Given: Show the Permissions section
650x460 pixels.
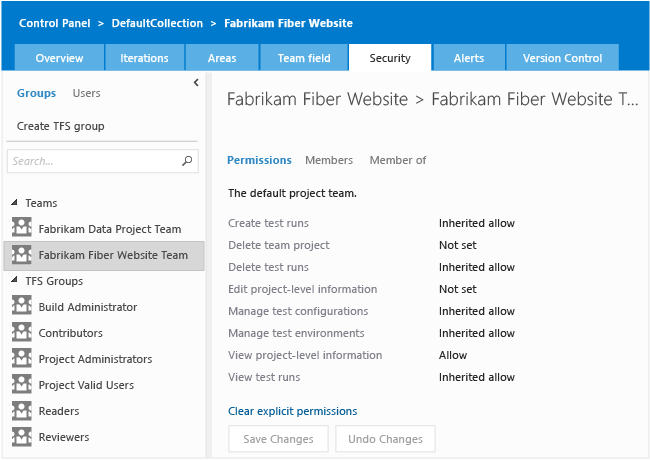Looking at the screenshot, I should point(260,160).
